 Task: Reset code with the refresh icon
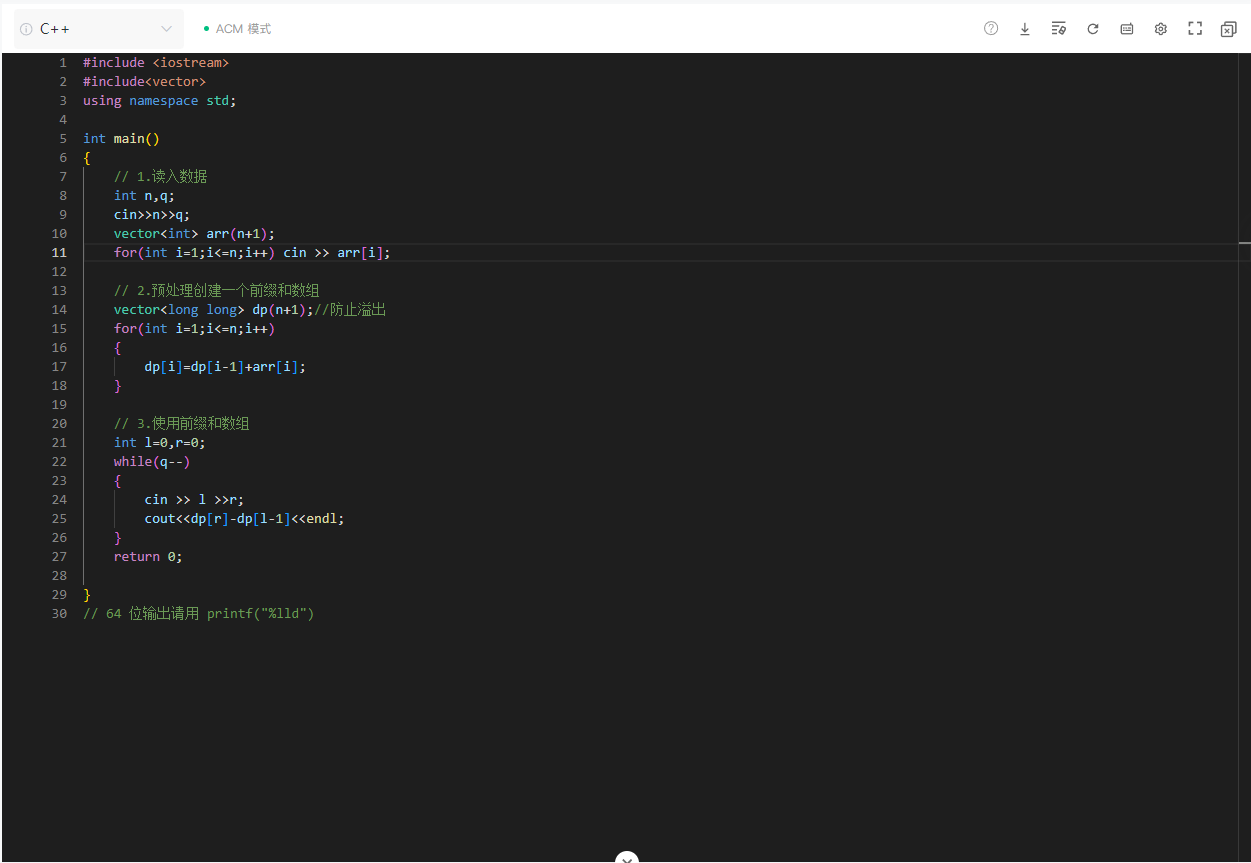click(x=1093, y=29)
